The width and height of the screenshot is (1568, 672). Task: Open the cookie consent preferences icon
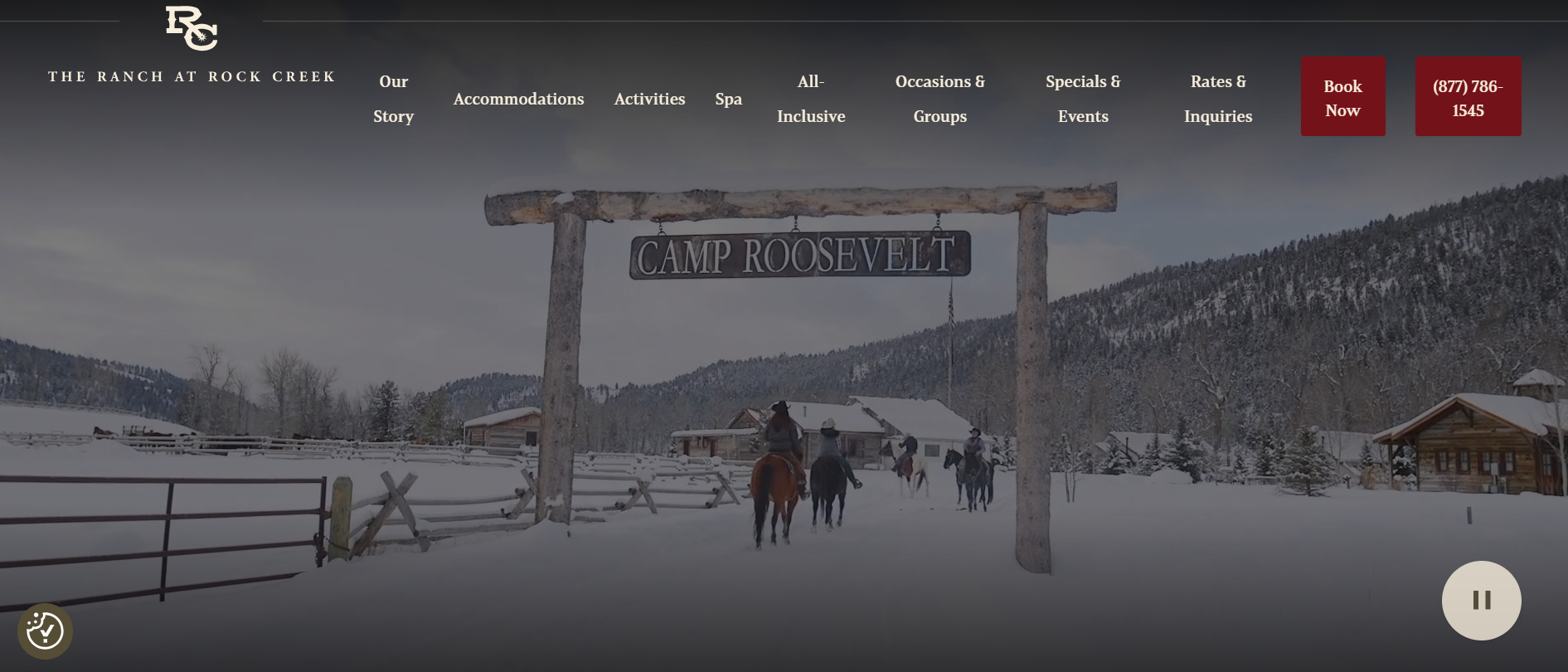(x=45, y=631)
